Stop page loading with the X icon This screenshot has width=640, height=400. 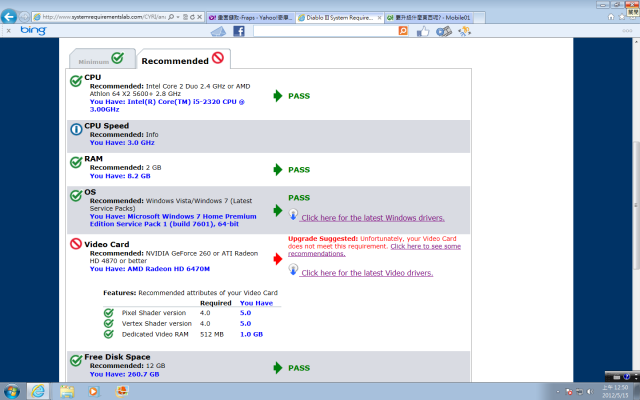click(x=200, y=17)
